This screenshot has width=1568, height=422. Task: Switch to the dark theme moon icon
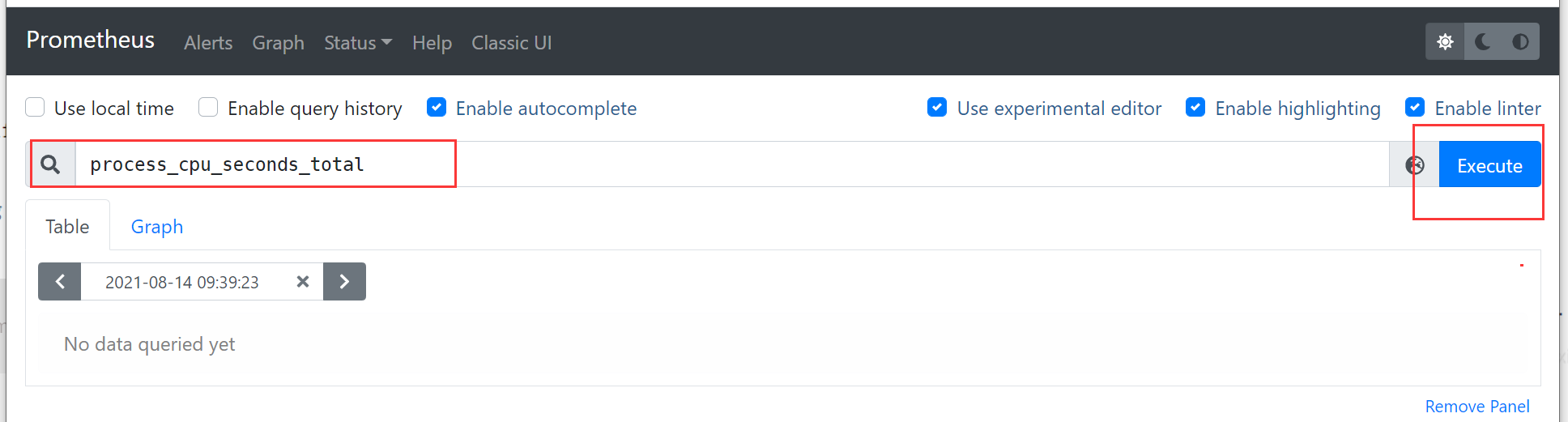[1483, 42]
